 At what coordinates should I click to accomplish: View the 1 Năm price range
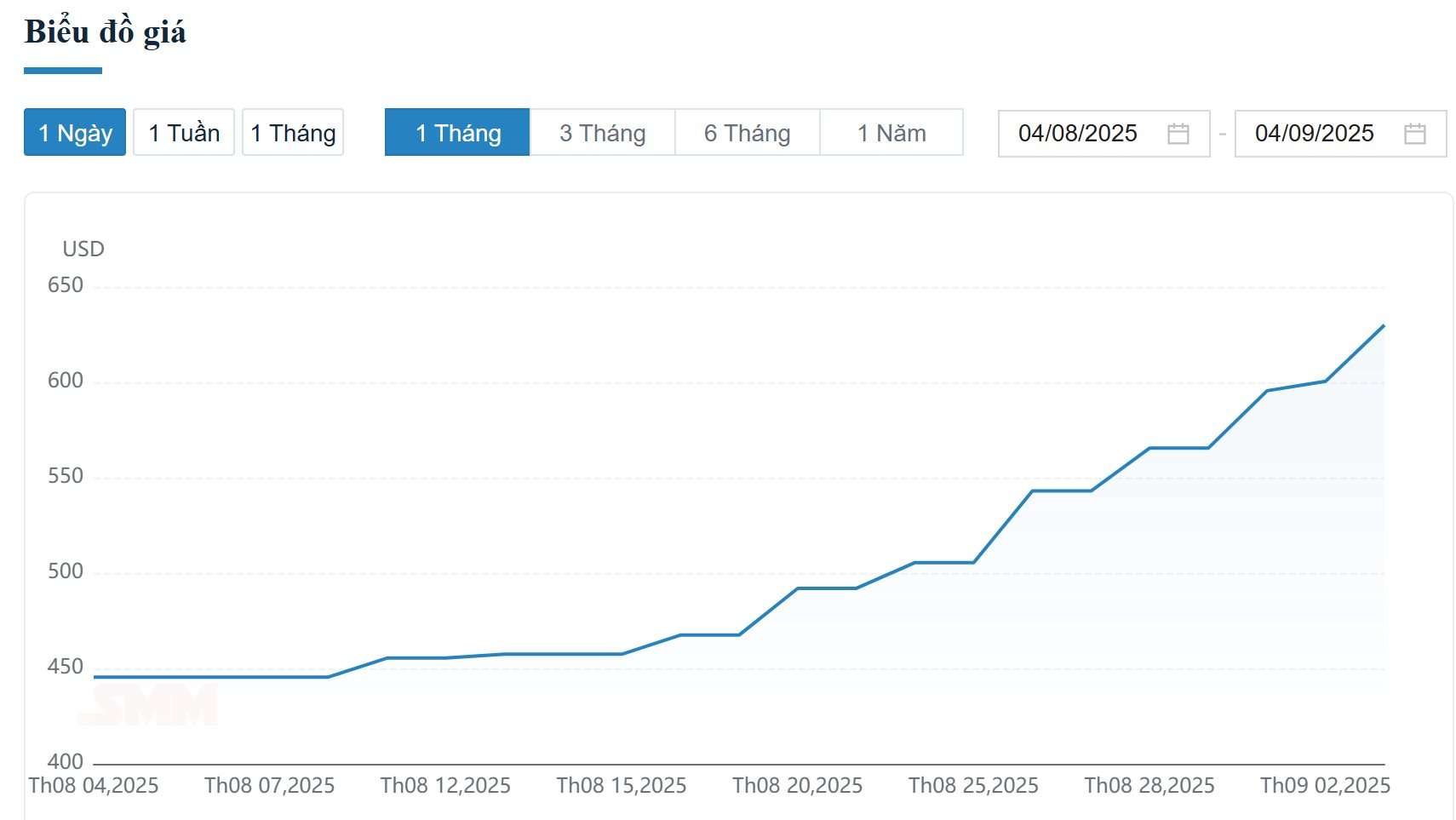(x=891, y=133)
